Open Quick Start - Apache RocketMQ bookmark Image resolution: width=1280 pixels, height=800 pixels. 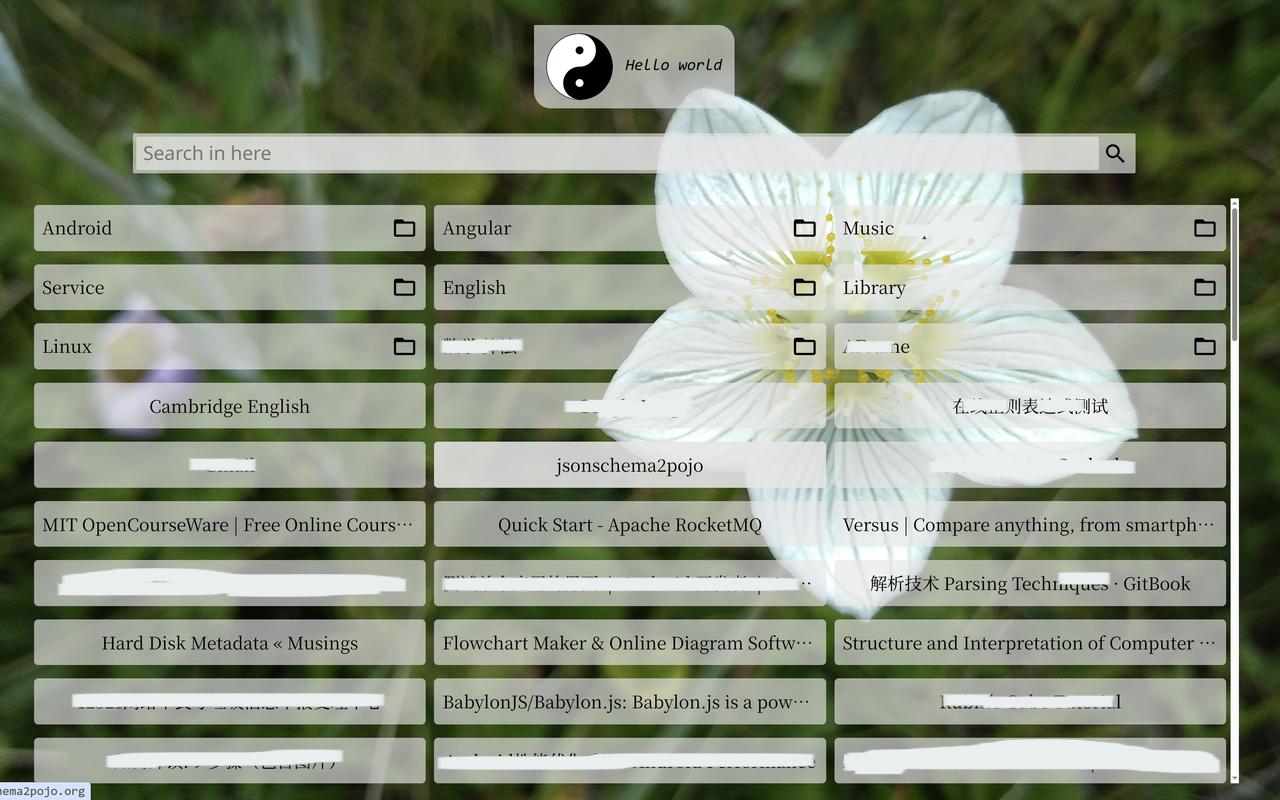(630, 524)
